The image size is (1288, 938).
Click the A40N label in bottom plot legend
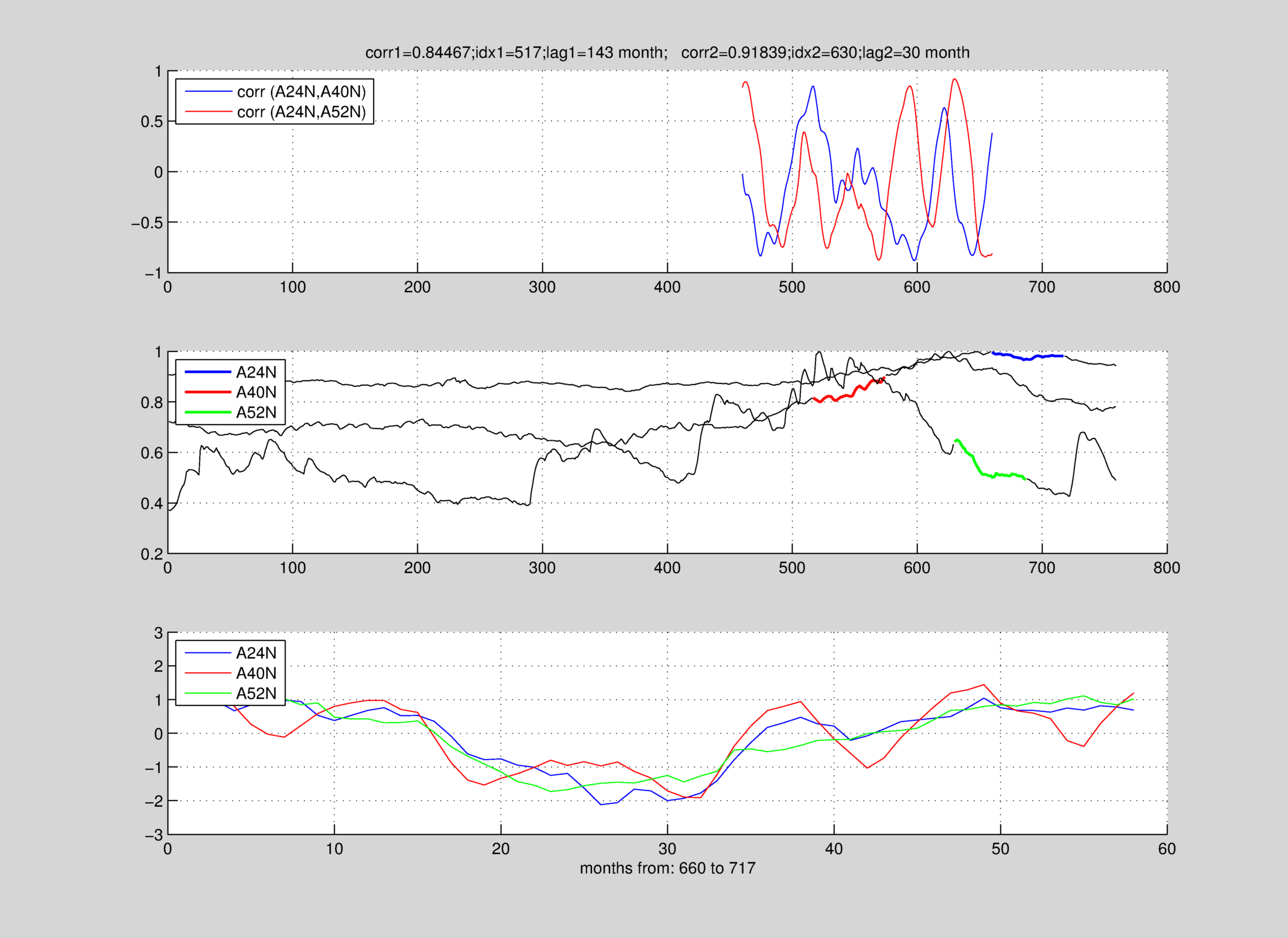(x=256, y=673)
